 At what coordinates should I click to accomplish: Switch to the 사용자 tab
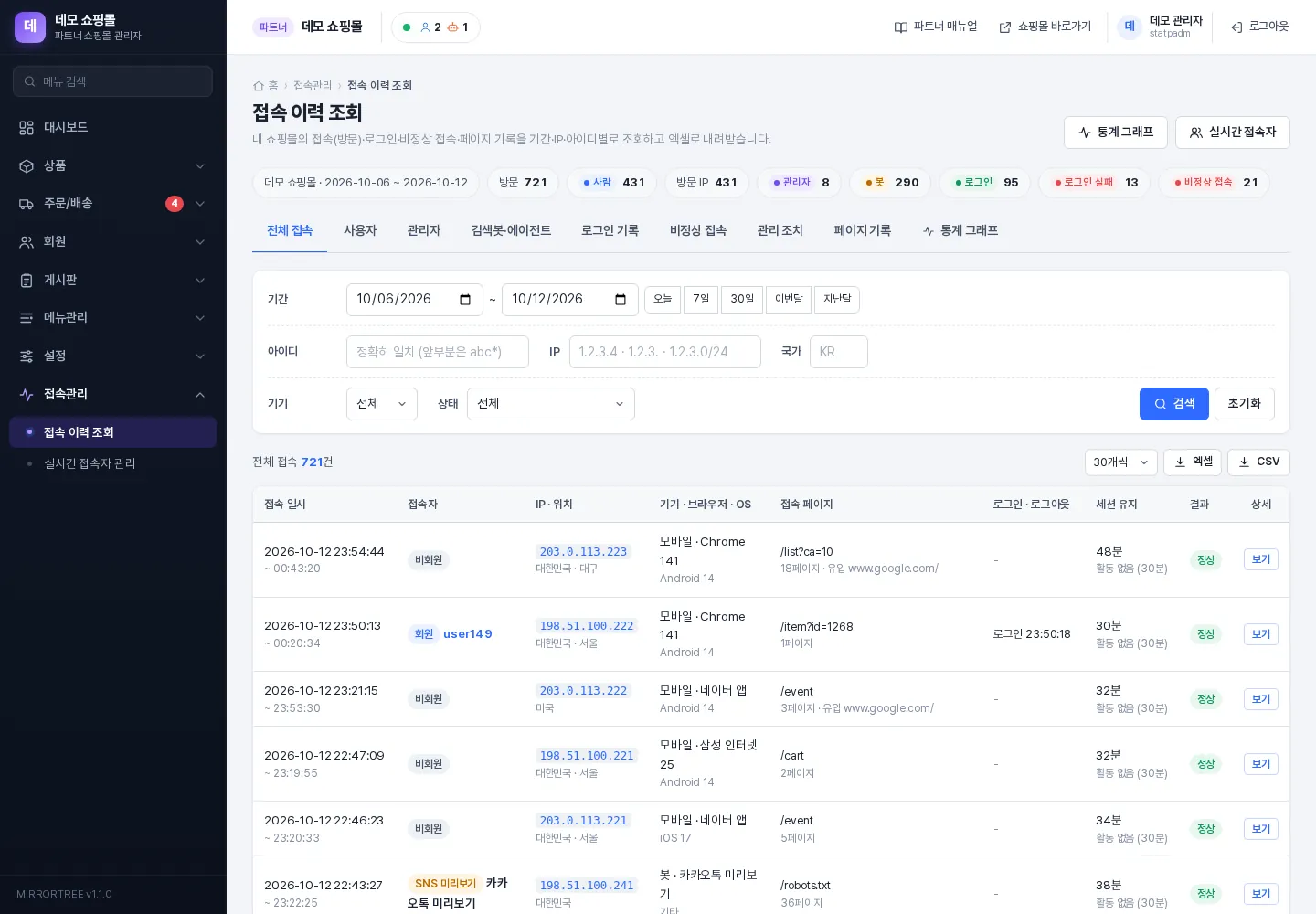coord(360,231)
